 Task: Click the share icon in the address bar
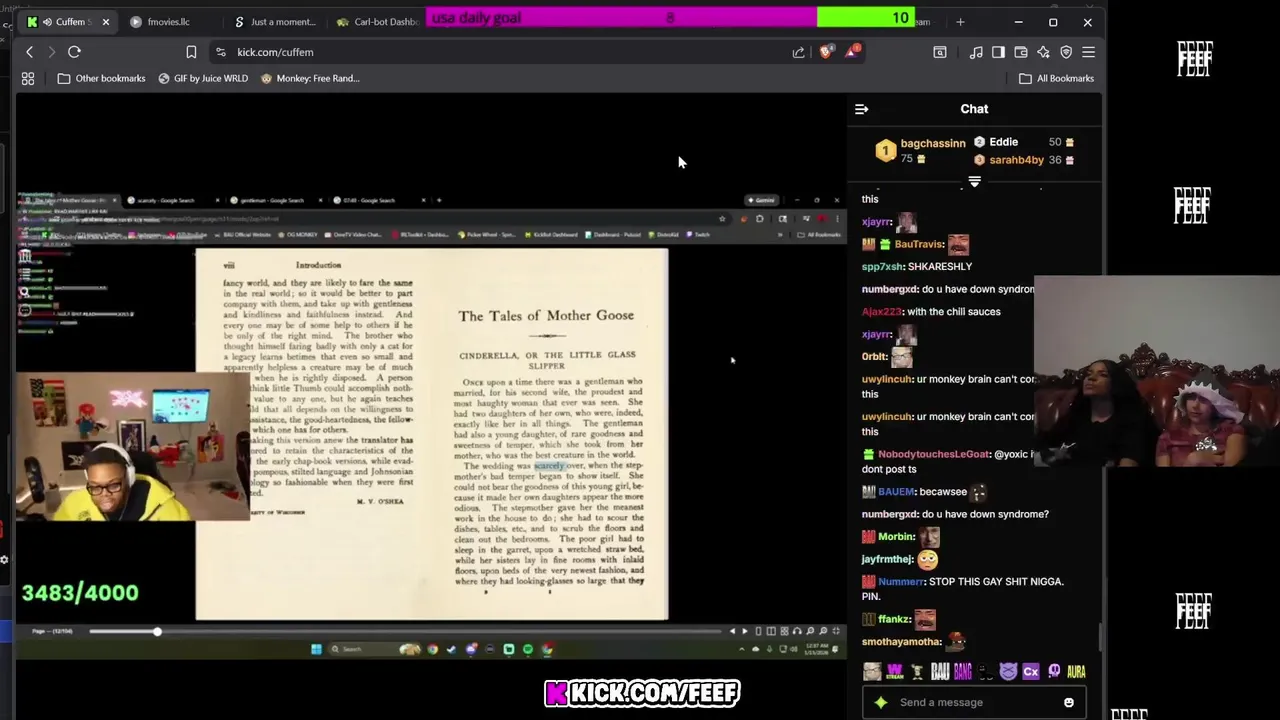pos(798,52)
